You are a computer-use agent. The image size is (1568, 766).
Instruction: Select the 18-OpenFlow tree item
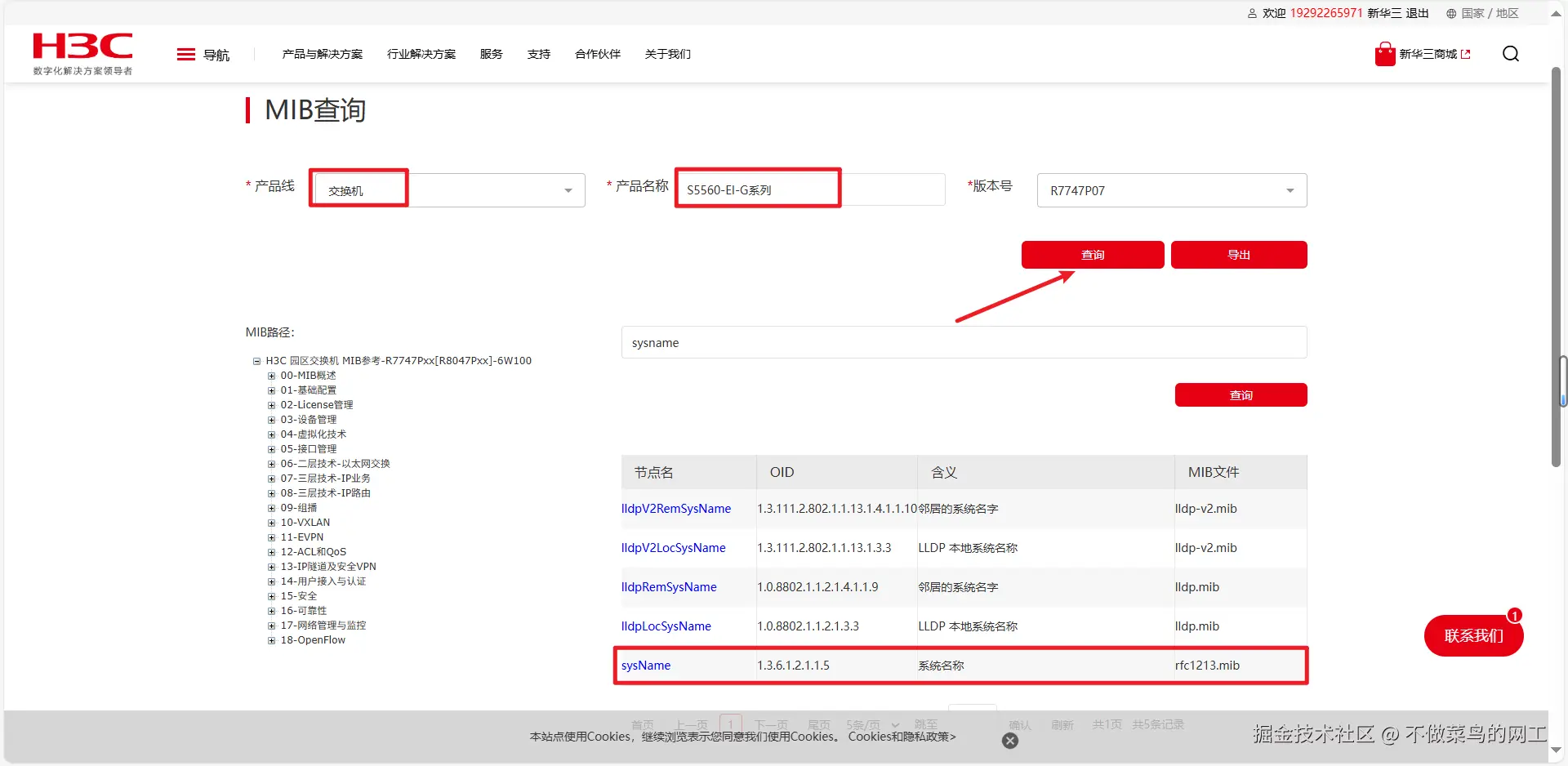coord(313,640)
